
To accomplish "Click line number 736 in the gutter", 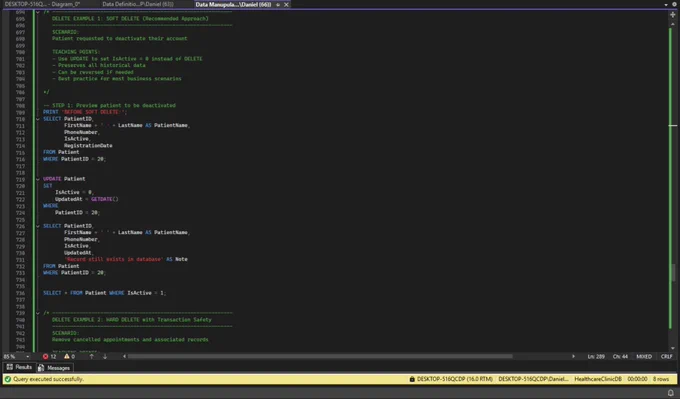I will (x=20, y=293).
